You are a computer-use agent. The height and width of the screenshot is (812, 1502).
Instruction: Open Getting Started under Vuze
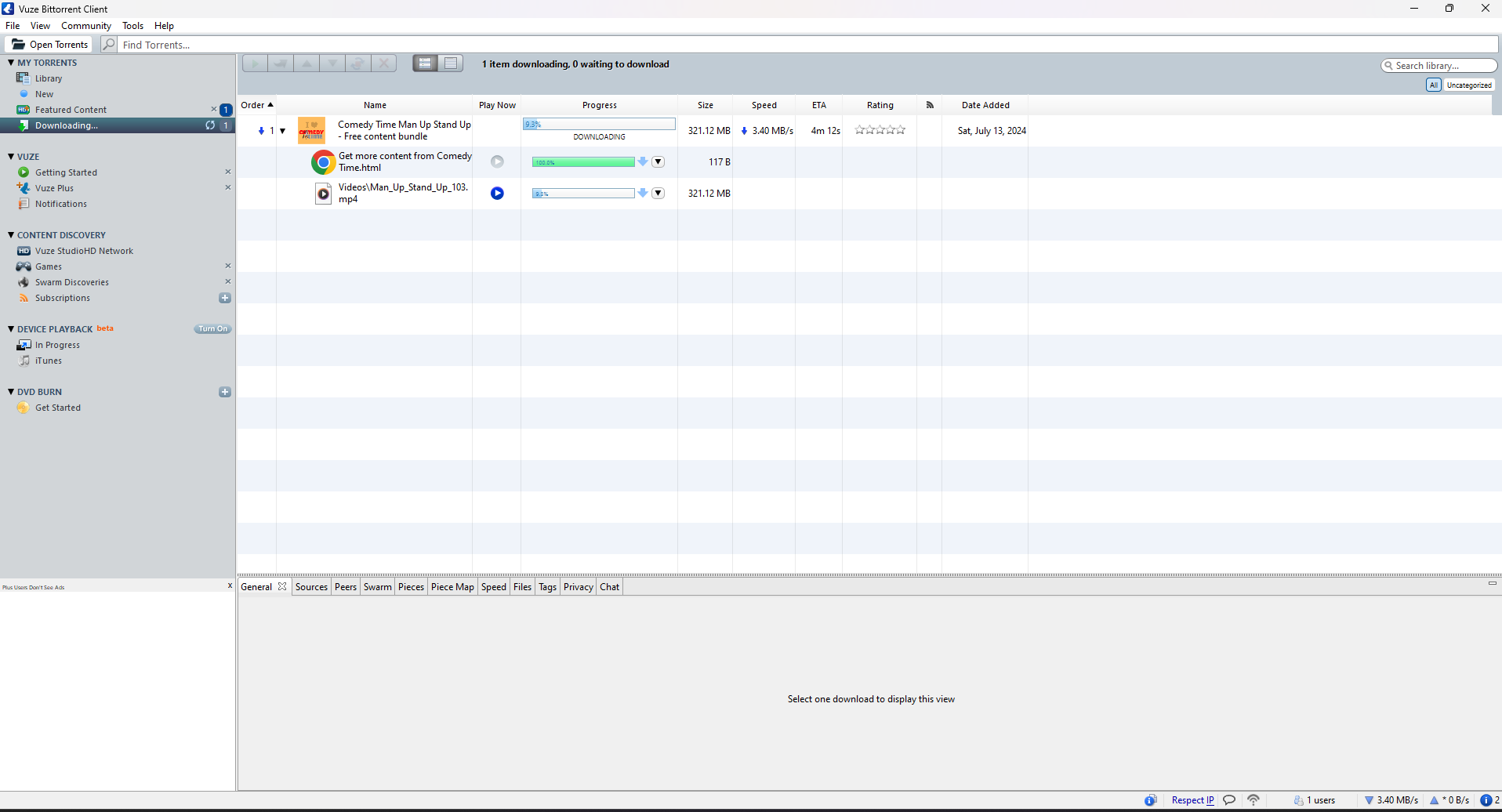(x=66, y=172)
